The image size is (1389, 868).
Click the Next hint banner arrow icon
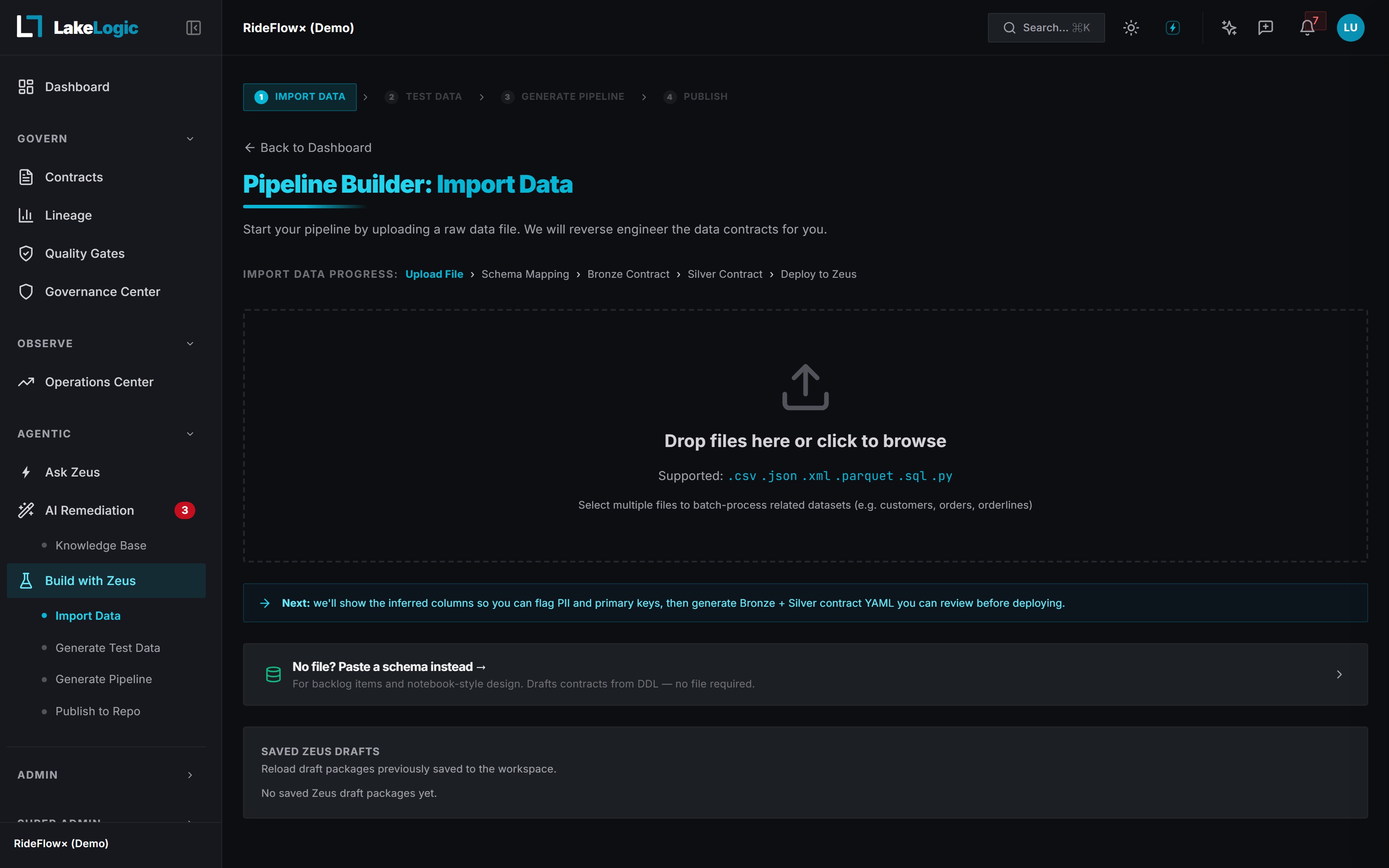point(265,603)
